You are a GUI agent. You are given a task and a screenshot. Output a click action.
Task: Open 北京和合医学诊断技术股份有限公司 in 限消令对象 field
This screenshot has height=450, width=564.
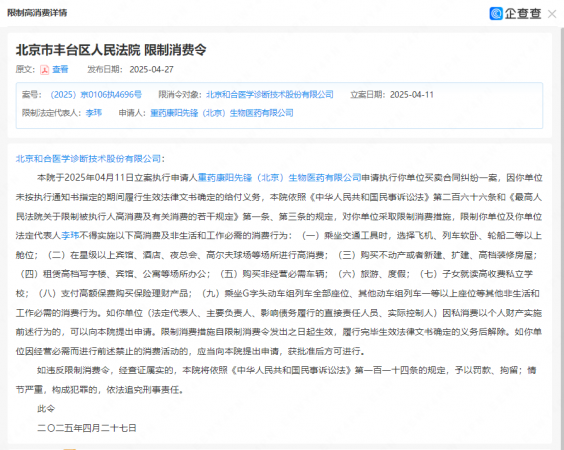(270, 95)
